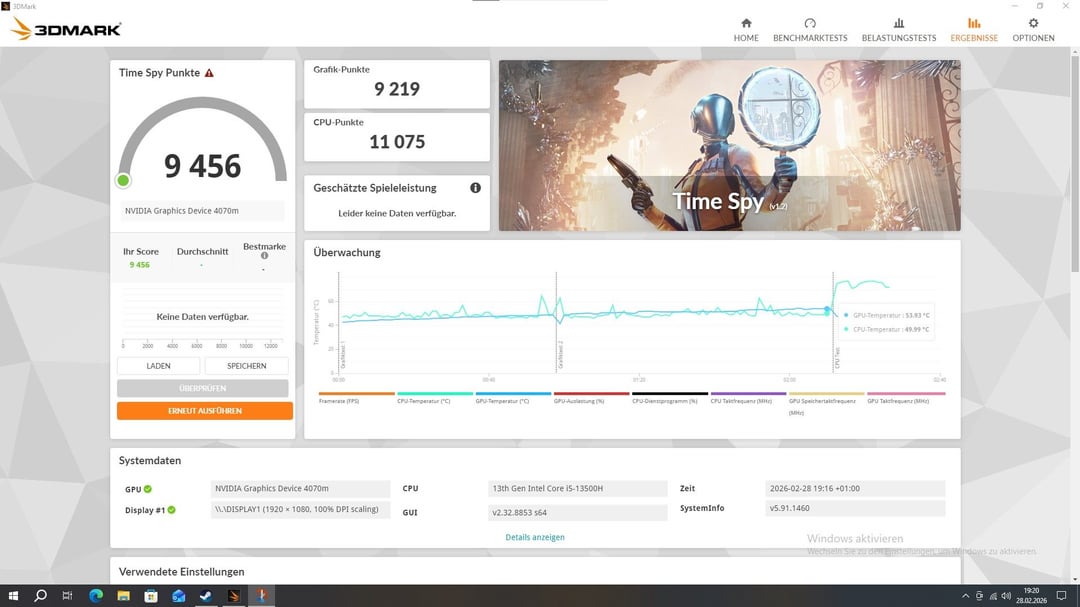Click the Bestmarke info icon
This screenshot has width=1080, height=607.
click(x=264, y=256)
